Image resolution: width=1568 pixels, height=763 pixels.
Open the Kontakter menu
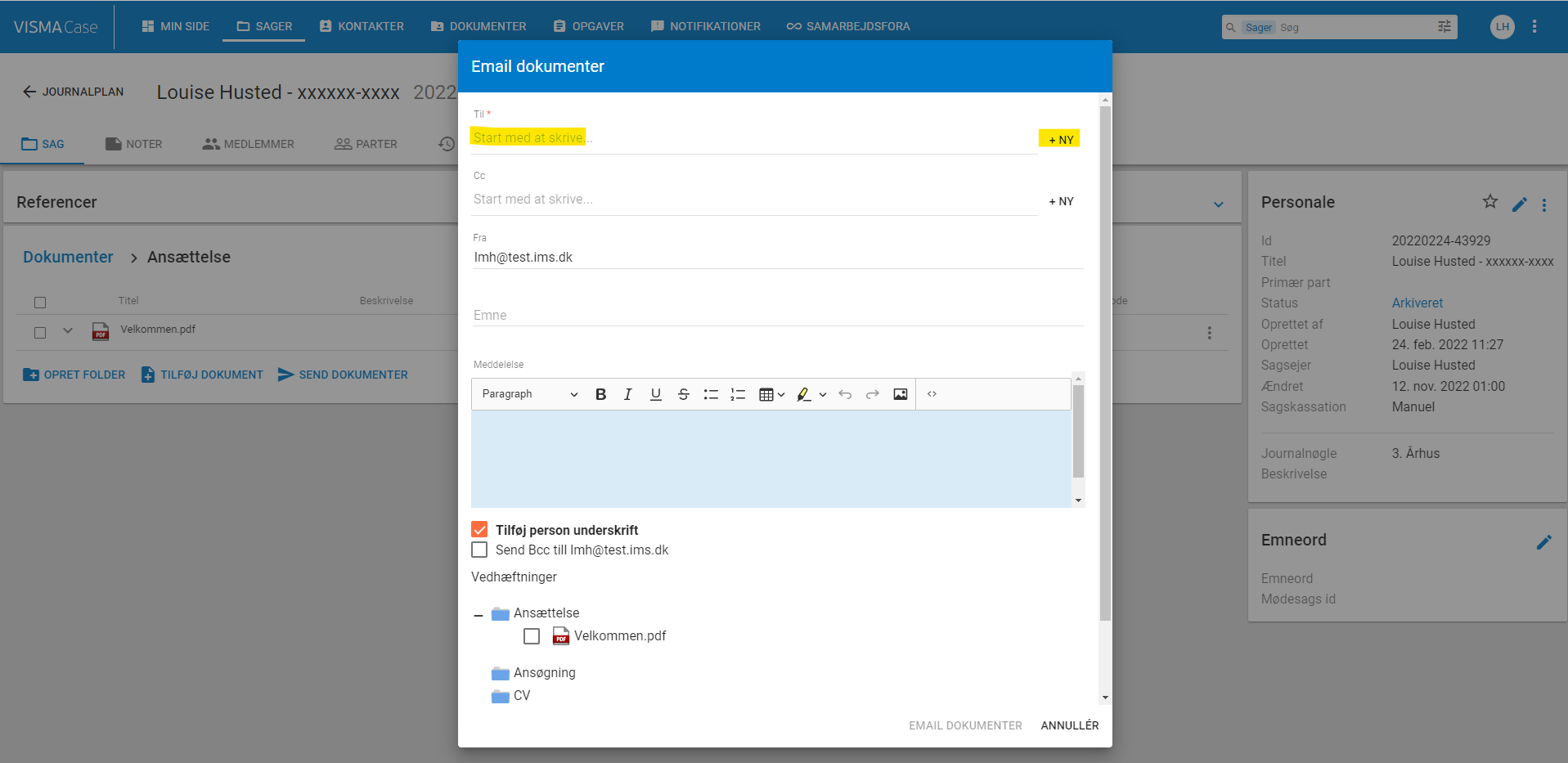pos(362,26)
